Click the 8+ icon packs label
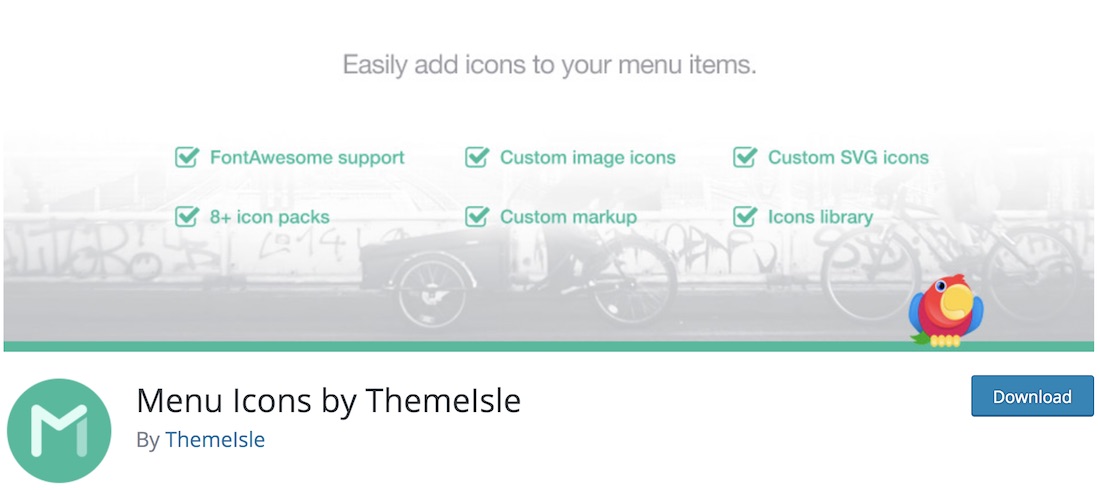1100x490 pixels. pyautogui.click(x=269, y=216)
